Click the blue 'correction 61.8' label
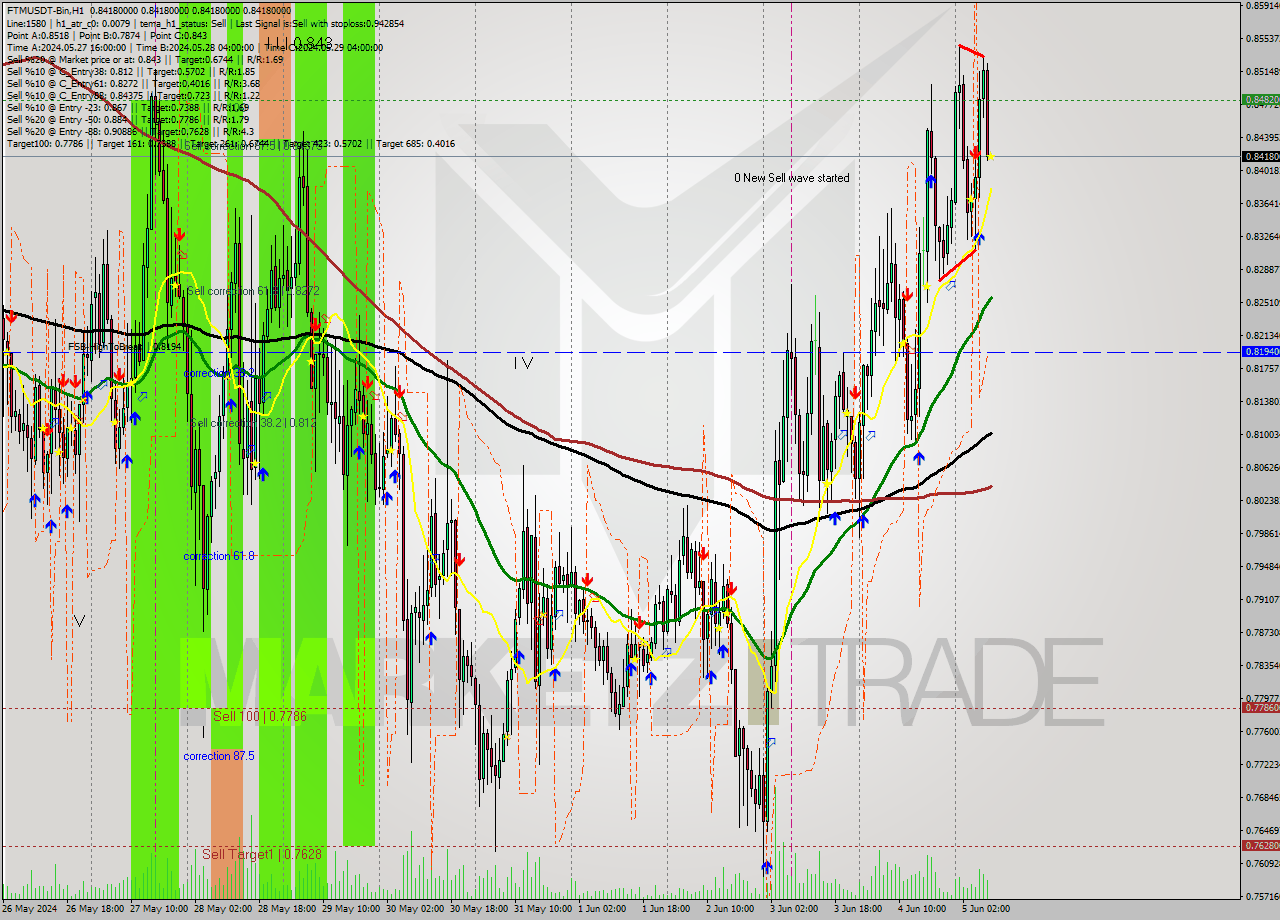This screenshot has height=920, width=1280. 219,556
